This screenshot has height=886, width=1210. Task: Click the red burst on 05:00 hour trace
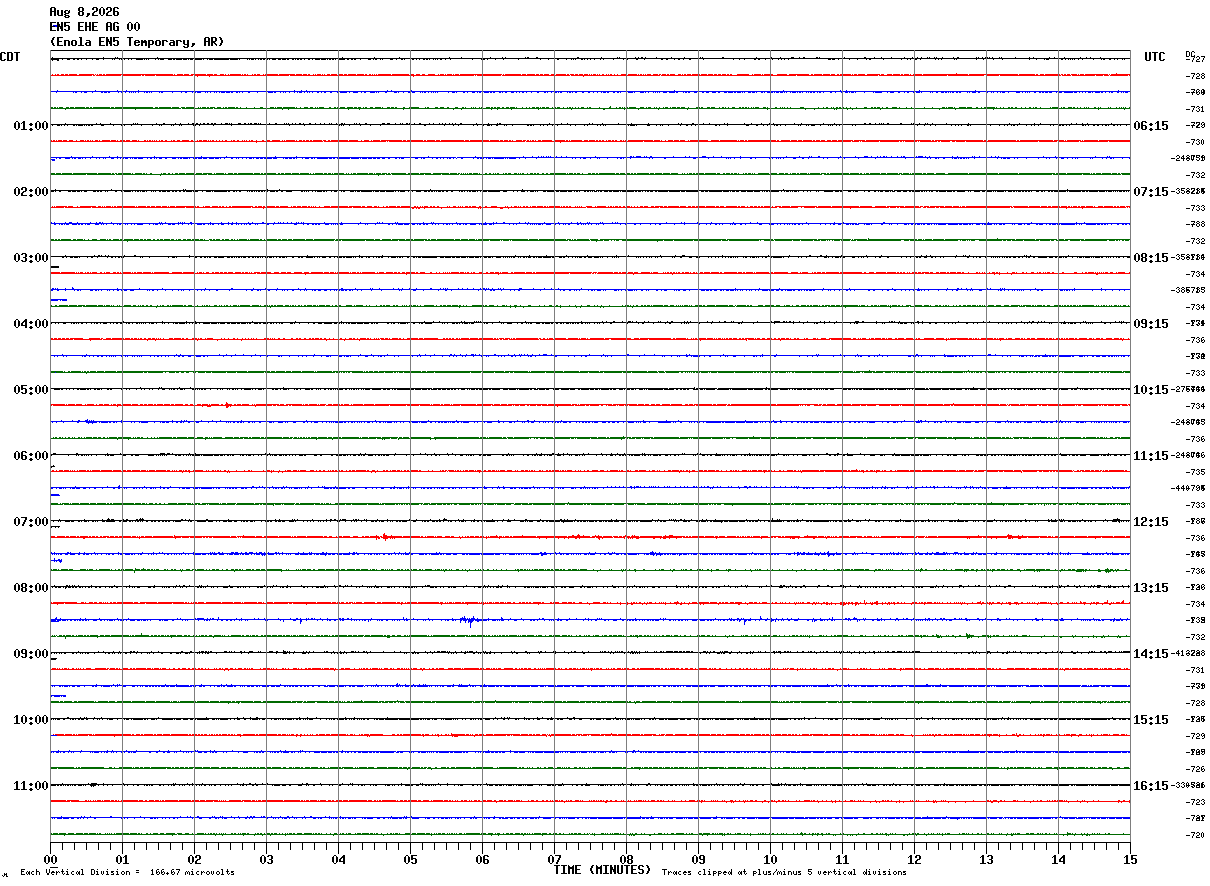pyautogui.click(x=216, y=405)
